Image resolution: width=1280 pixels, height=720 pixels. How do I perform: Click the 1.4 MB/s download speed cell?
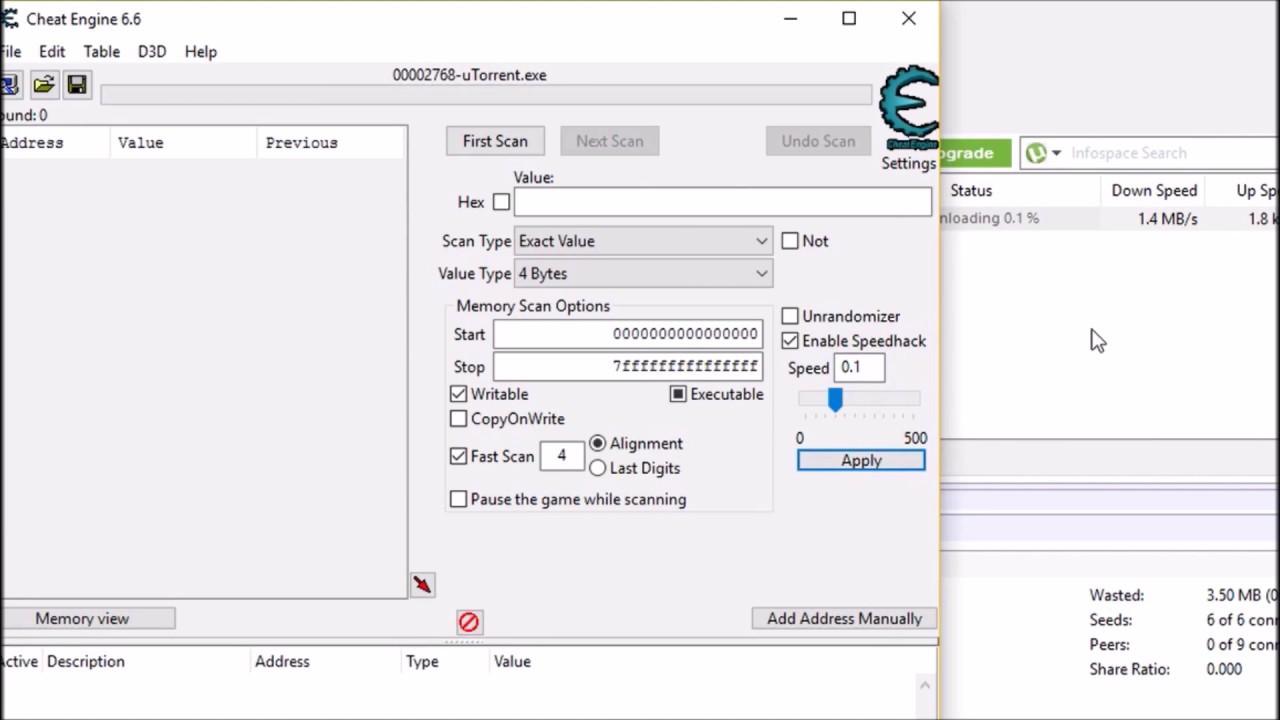pyautogui.click(x=1167, y=219)
